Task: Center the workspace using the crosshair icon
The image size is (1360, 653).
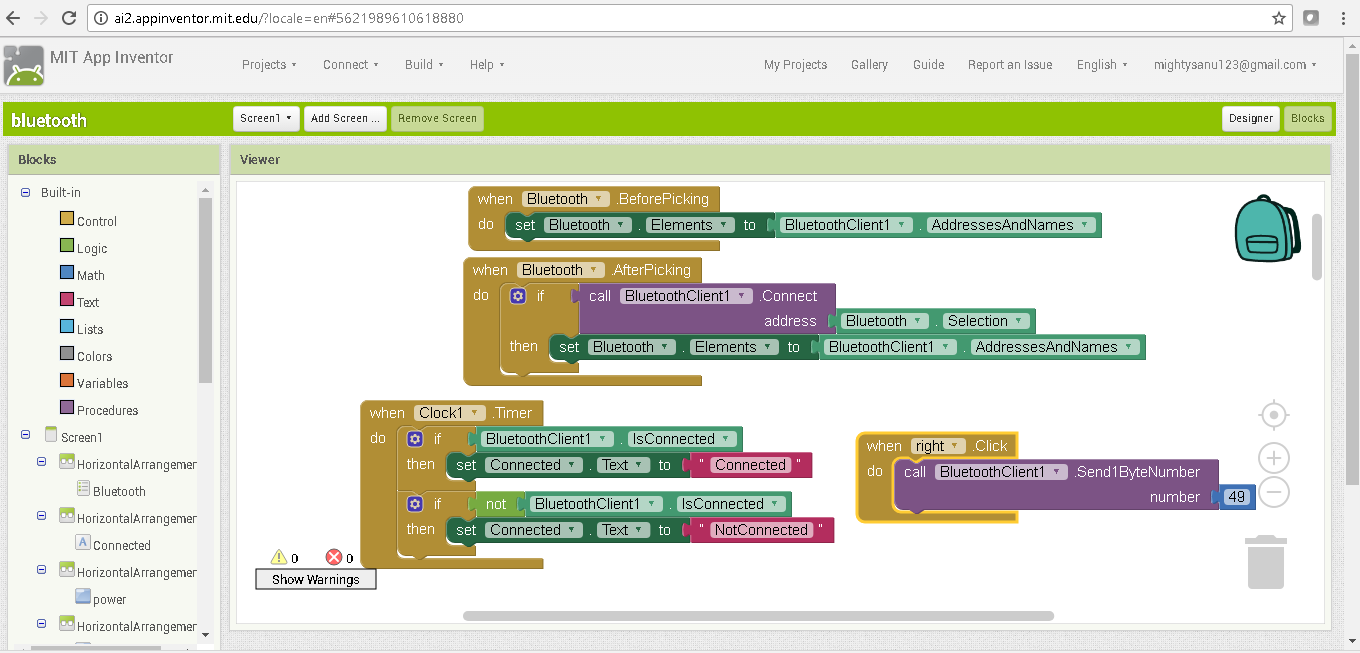Action: (x=1273, y=415)
